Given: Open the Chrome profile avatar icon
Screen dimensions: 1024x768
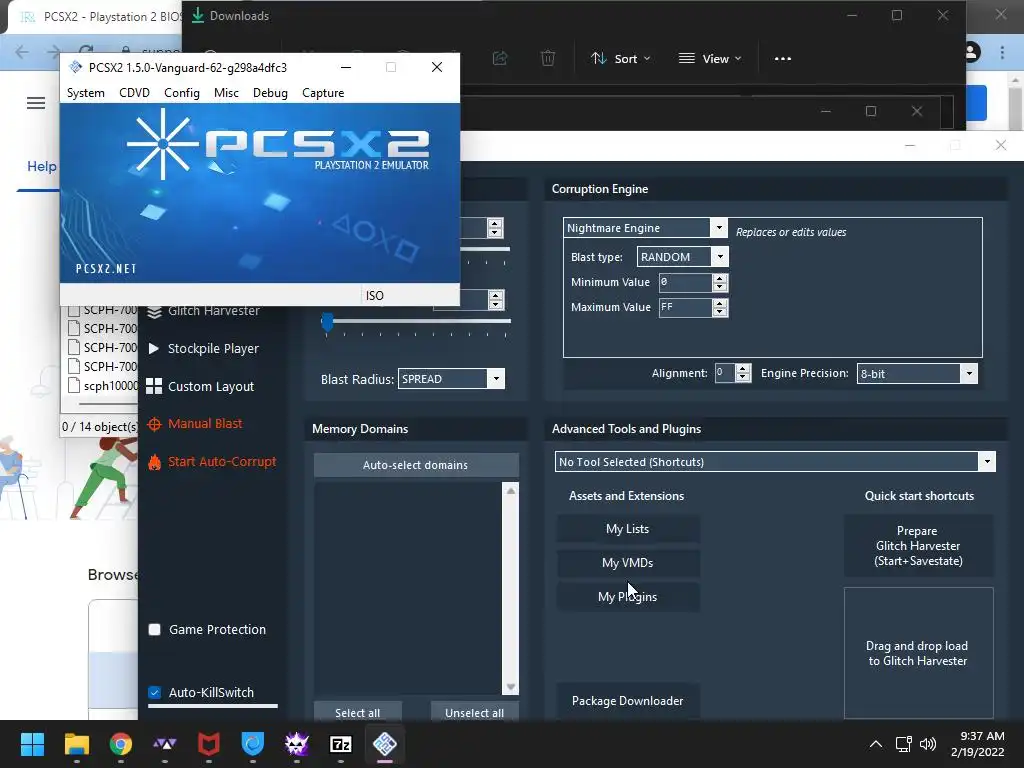Looking at the screenshot, I should tap(972, 52).
